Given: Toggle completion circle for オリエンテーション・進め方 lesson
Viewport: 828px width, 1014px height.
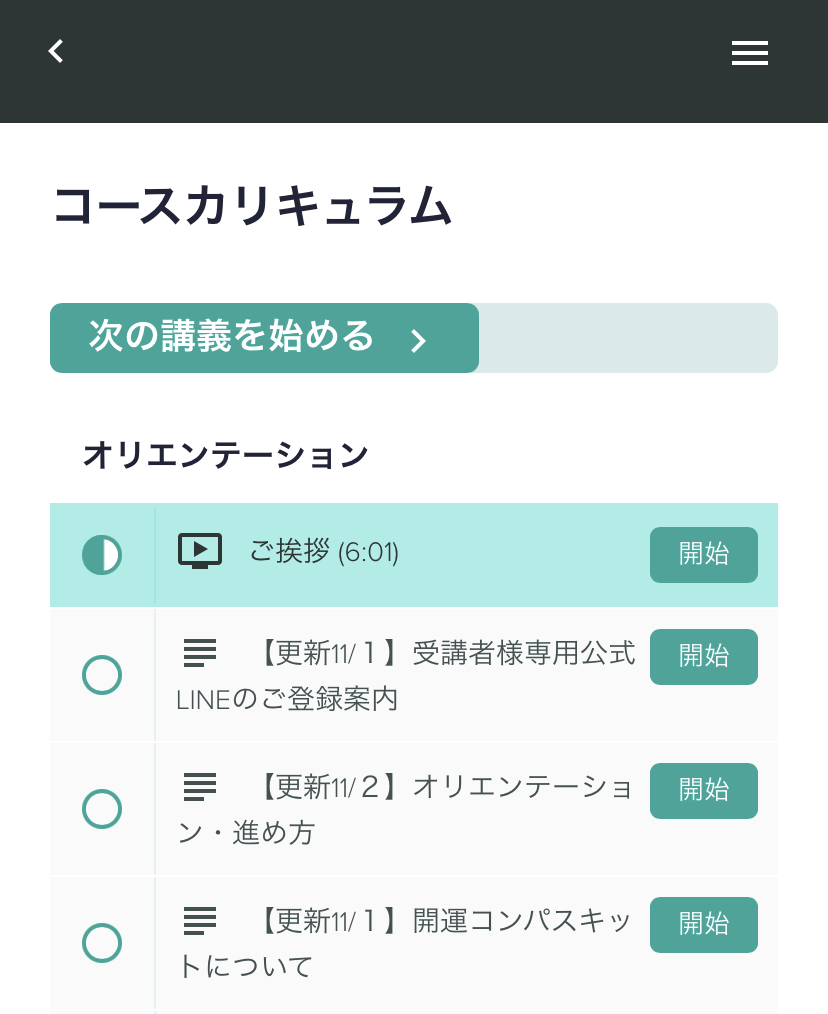Looking at the screenshot, I should tap(102, 808).
